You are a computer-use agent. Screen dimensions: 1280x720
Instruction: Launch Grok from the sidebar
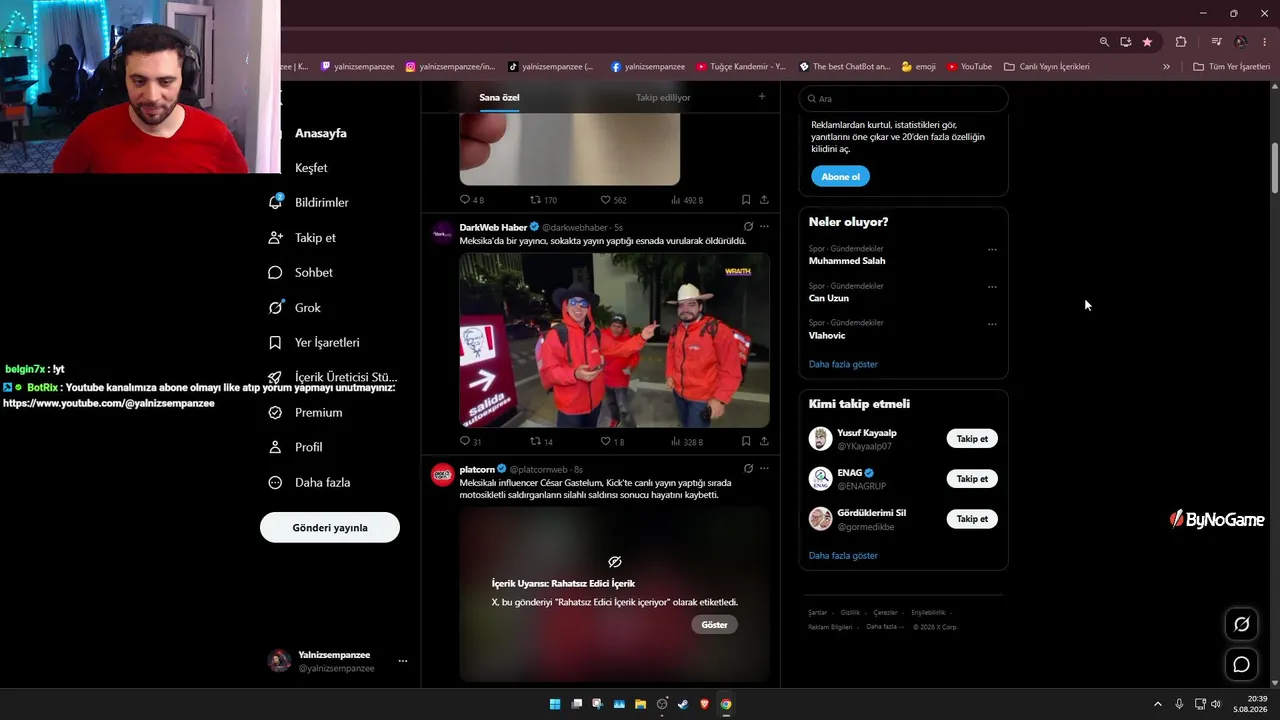(295, 307)
